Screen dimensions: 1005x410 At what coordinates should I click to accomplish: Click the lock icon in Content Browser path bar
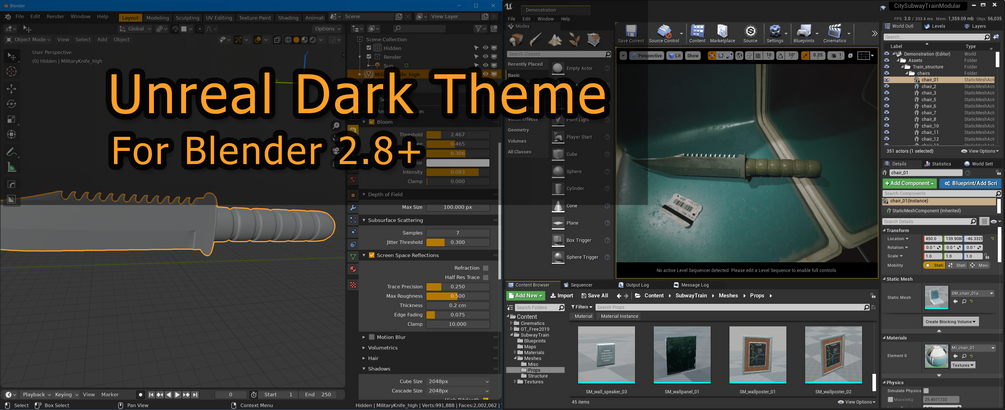pos(872,296)
